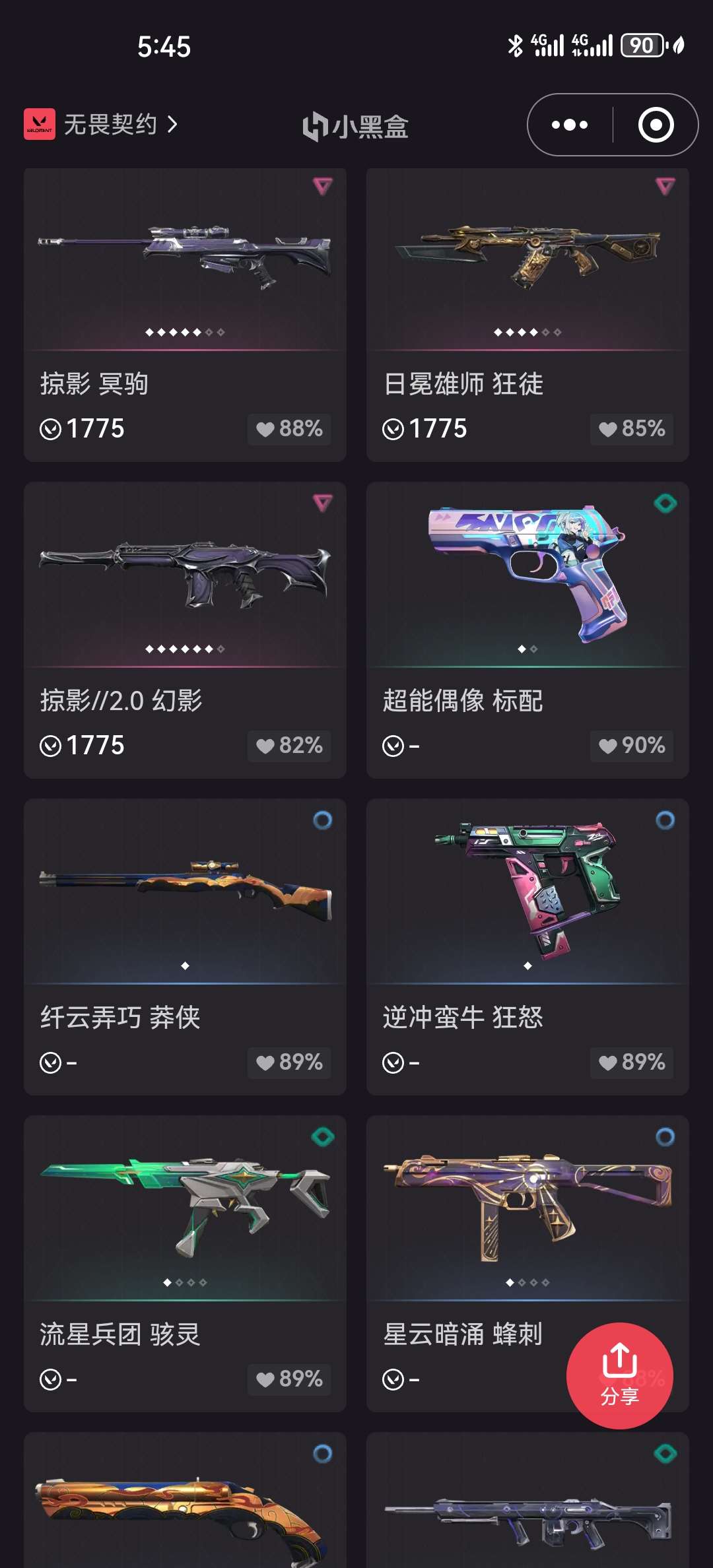This screenshot has height=1568, width=713.
Task: Select variant dots under 掠影//2.0 幻影 image
Action: [x=185, y=649]
